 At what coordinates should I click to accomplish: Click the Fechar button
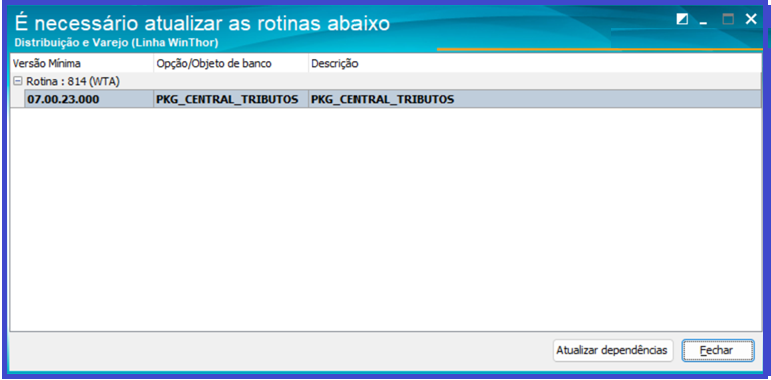[717, 351]
